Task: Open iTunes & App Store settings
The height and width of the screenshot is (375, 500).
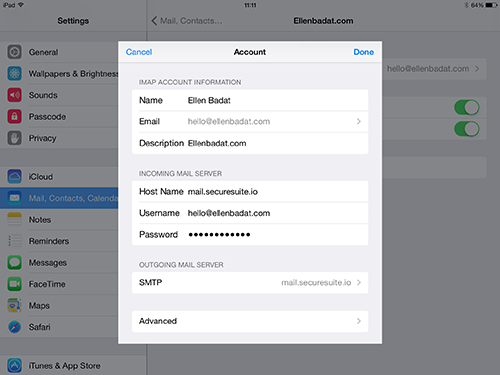Action: (x=73, y=365)
